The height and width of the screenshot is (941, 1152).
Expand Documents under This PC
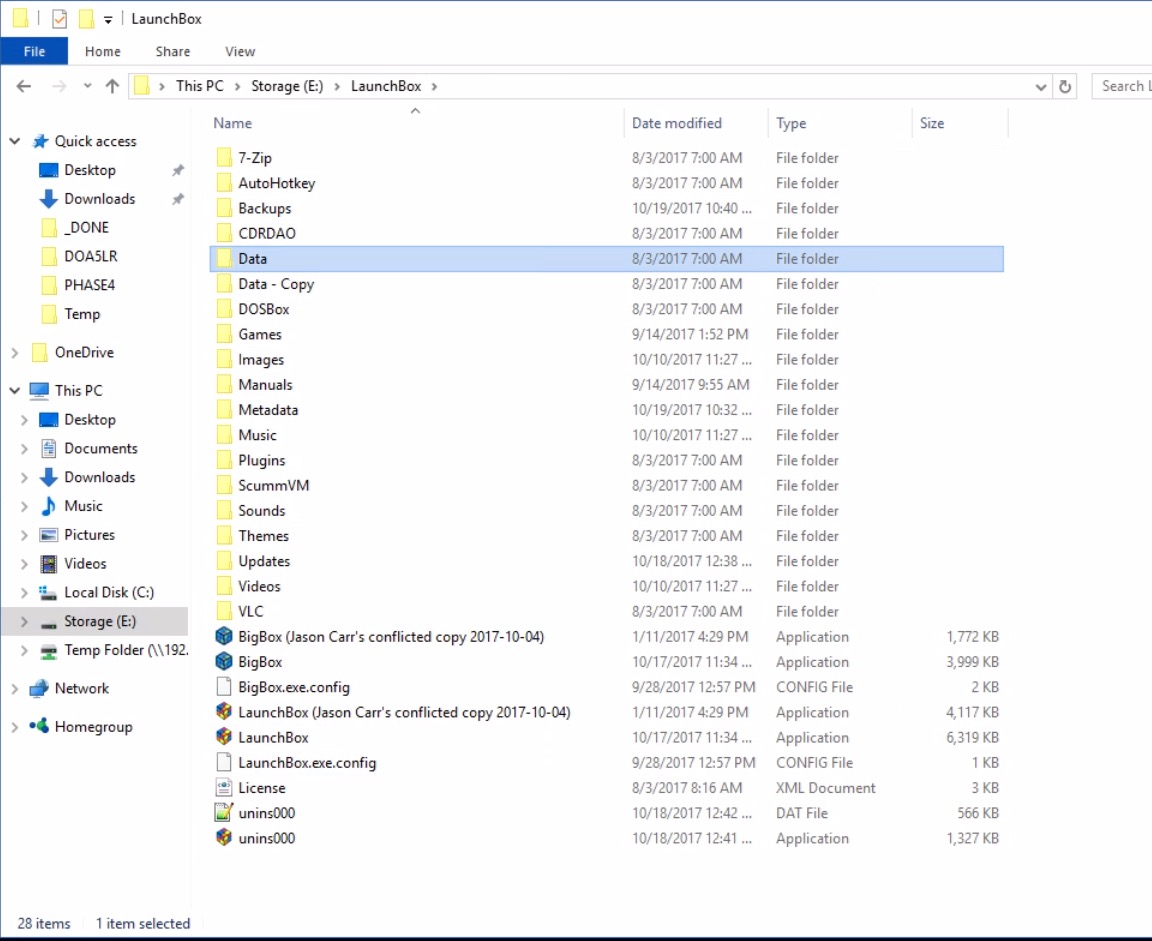coord(24,448)
